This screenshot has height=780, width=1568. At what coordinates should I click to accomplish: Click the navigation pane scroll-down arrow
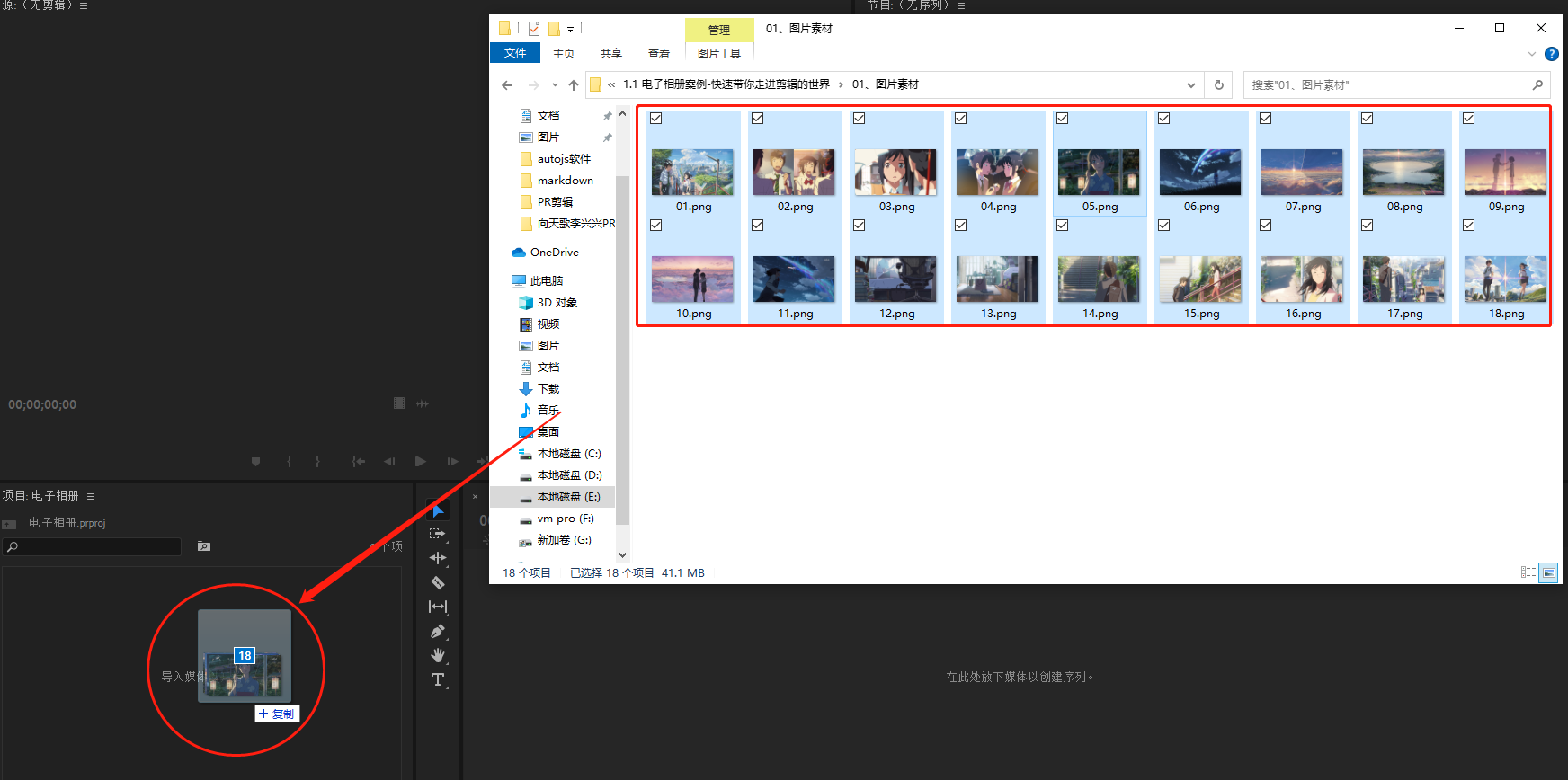click(622, 555)
